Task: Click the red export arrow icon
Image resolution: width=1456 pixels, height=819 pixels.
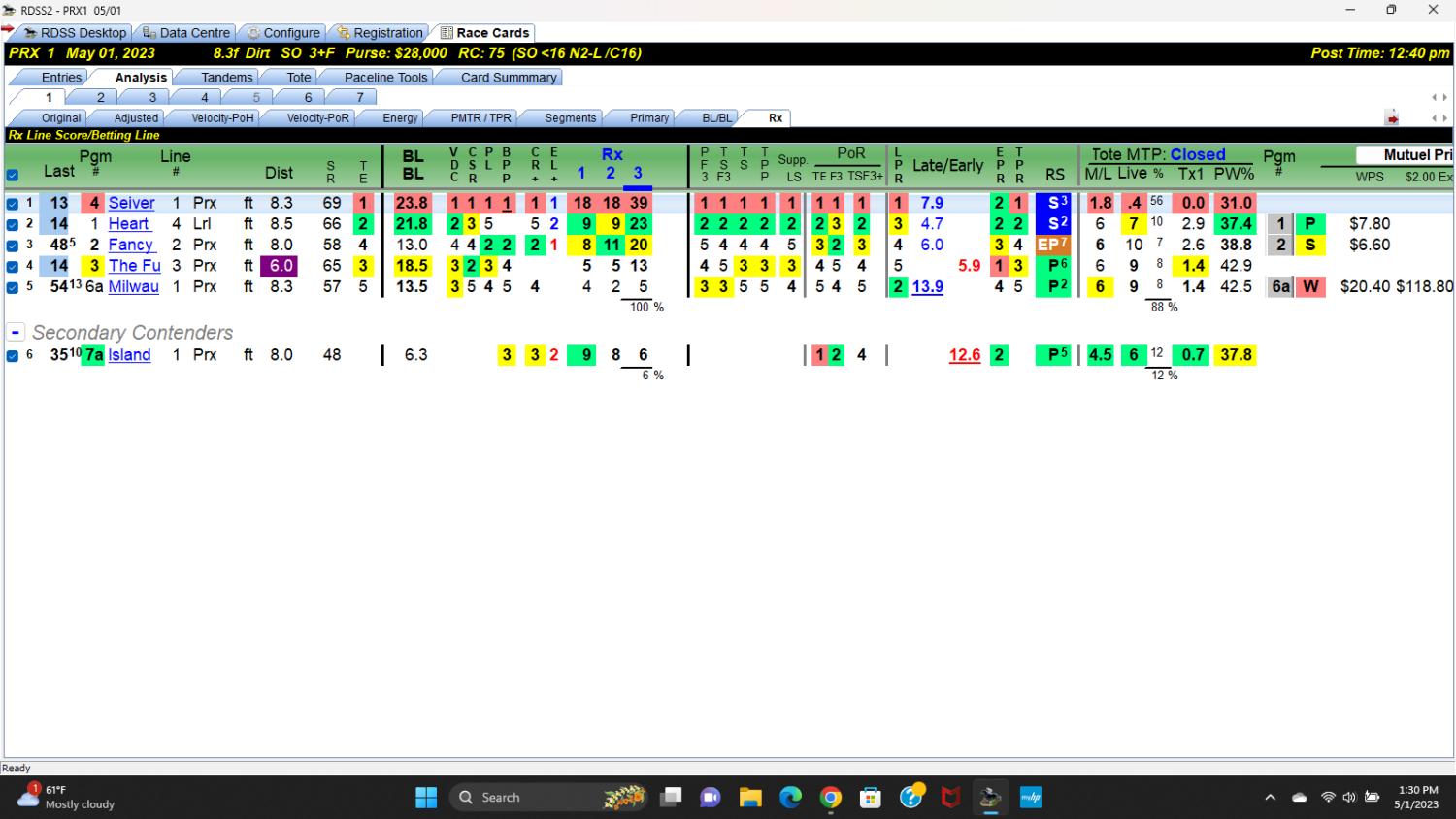Action: click(1392, 118)
